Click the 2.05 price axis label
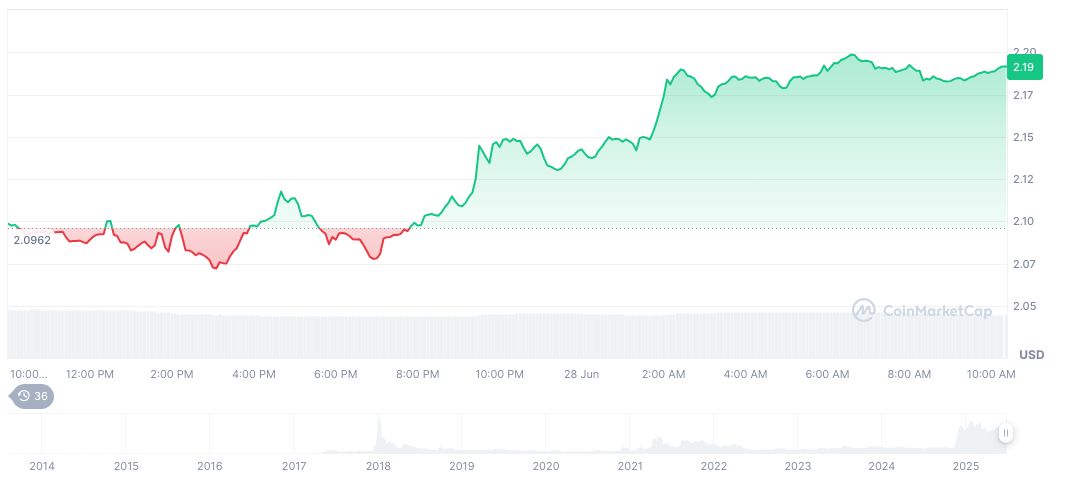 coord(1023,306)
